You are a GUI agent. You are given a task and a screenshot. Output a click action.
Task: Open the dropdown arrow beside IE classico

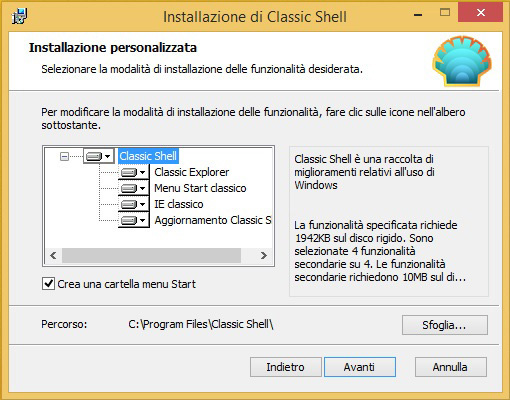[143, 204]
